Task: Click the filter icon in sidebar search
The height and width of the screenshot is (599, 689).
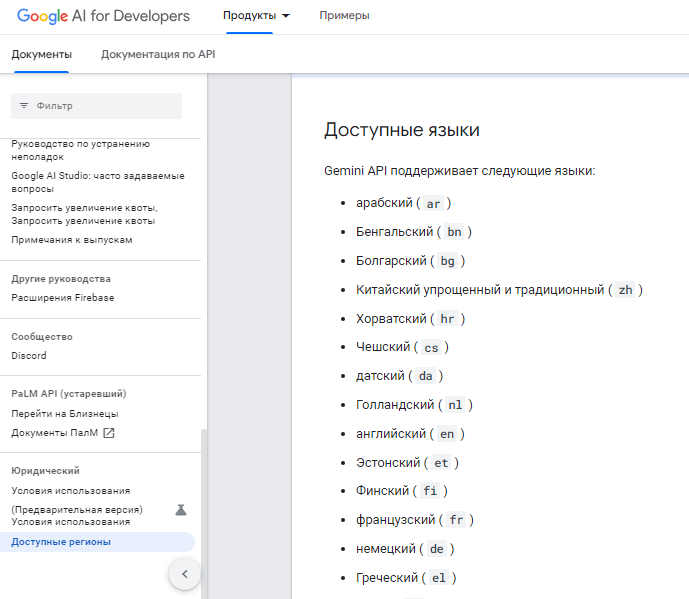Action: 24,106
